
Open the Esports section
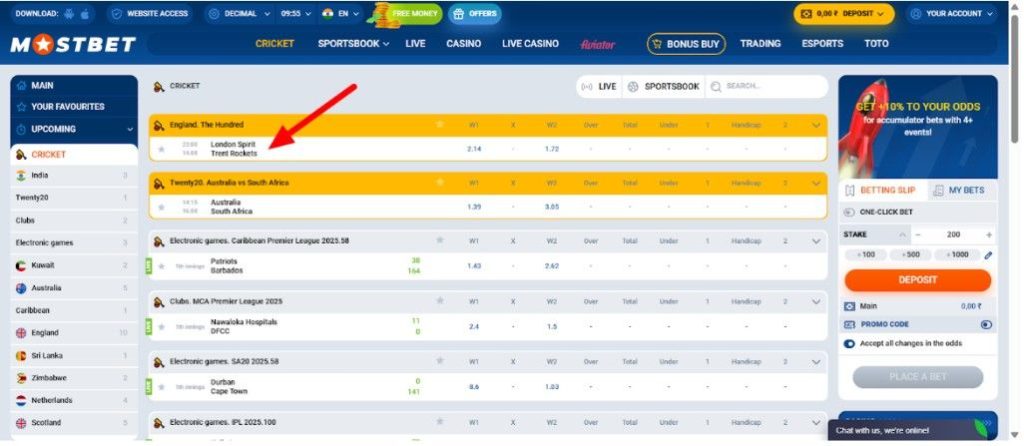822,44
